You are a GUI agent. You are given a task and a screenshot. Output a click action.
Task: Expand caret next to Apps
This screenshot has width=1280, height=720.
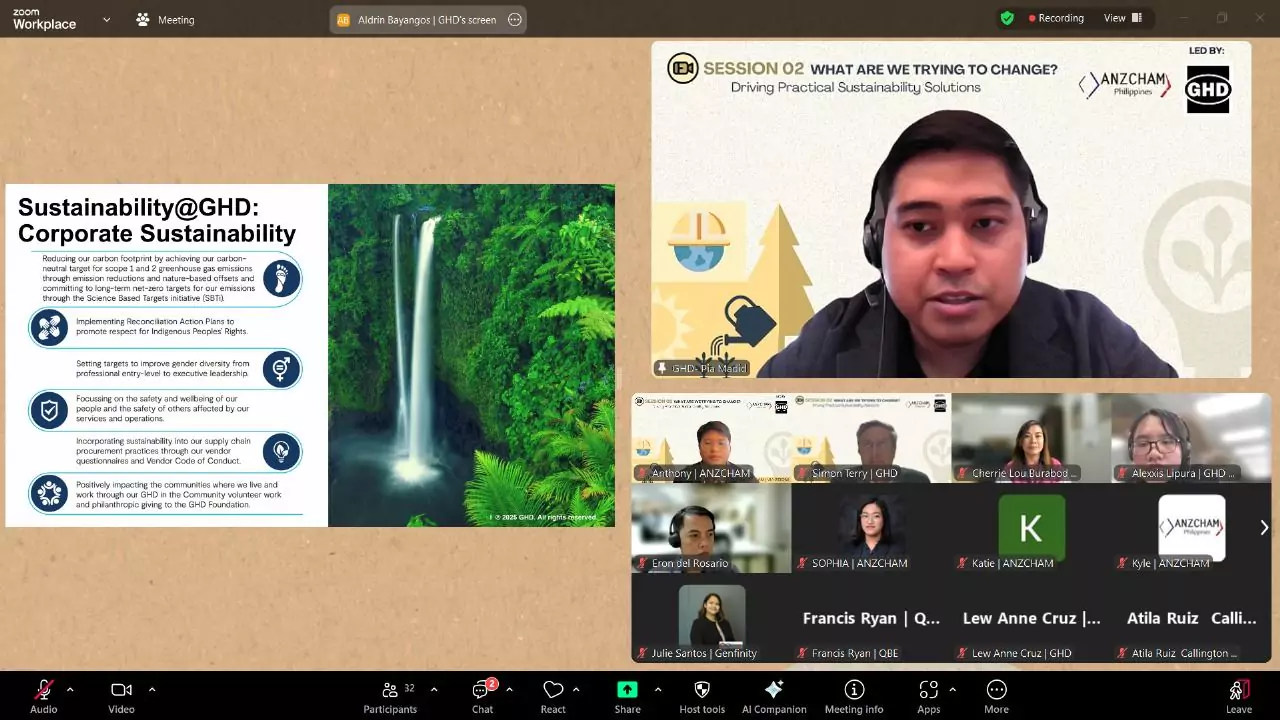point(952,689)
